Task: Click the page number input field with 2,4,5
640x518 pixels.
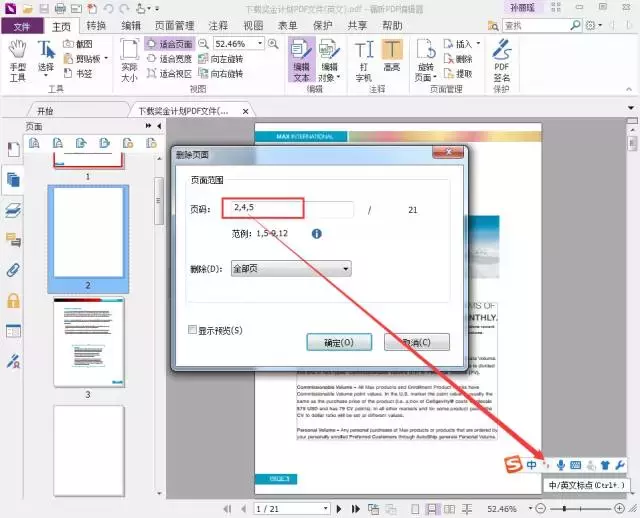Action: tap(288, 208)
